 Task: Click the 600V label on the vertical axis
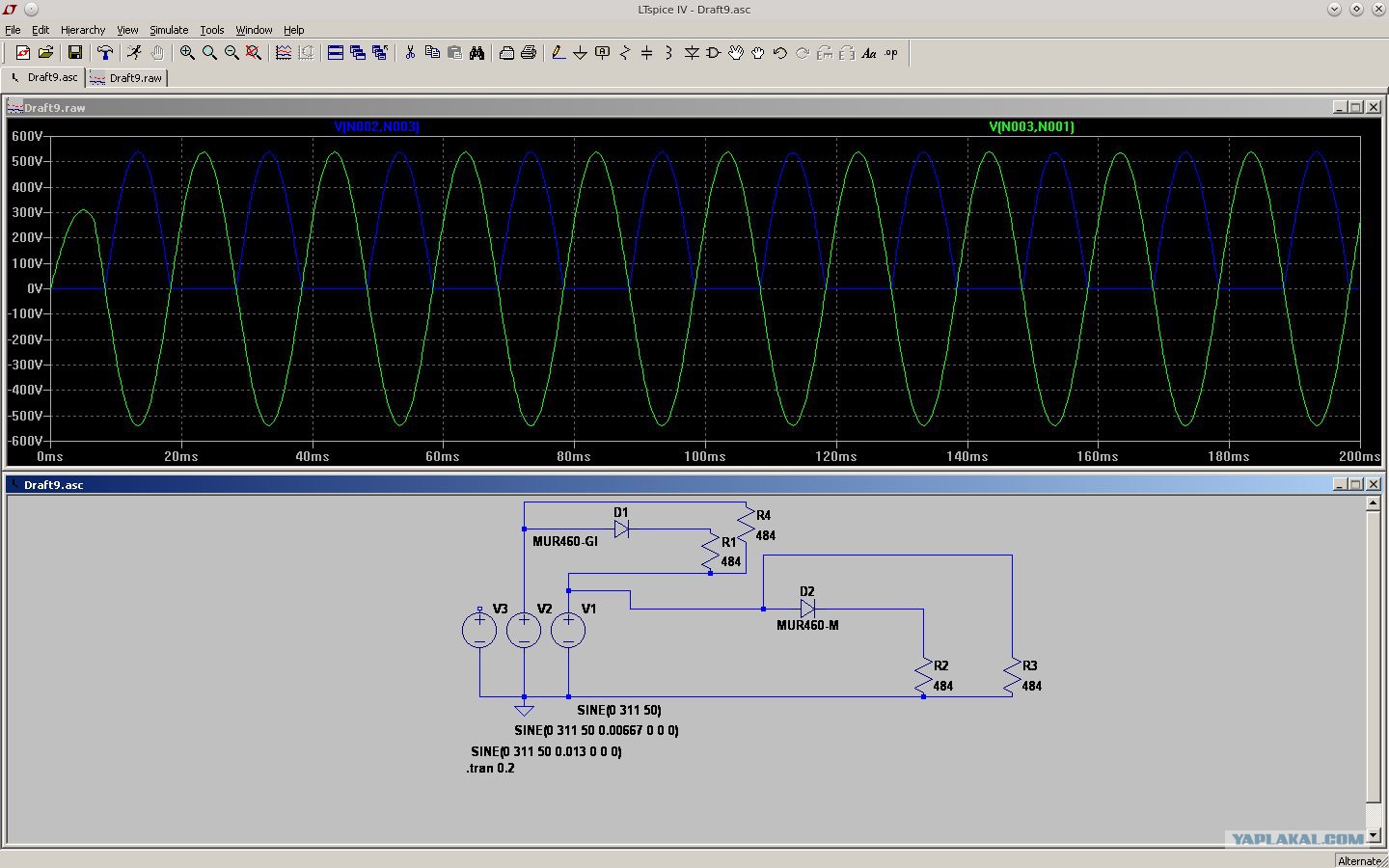(26, 136)
